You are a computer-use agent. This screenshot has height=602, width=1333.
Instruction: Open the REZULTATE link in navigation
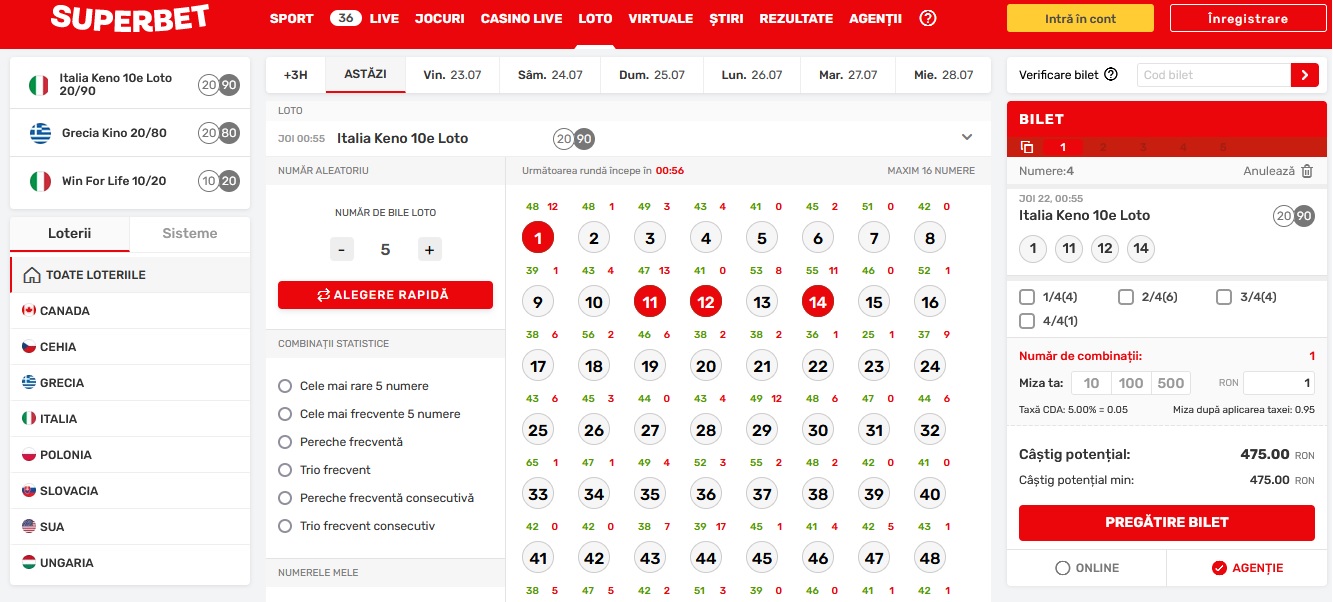[x=796, y=19]
